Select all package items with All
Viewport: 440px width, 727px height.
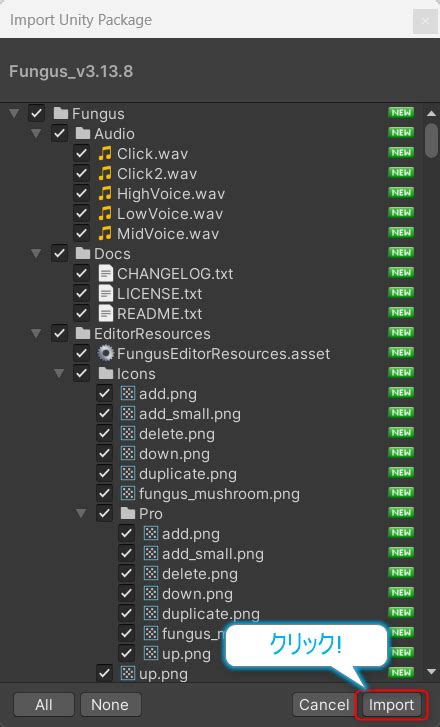pyautogui.click(x=44, y=705)
